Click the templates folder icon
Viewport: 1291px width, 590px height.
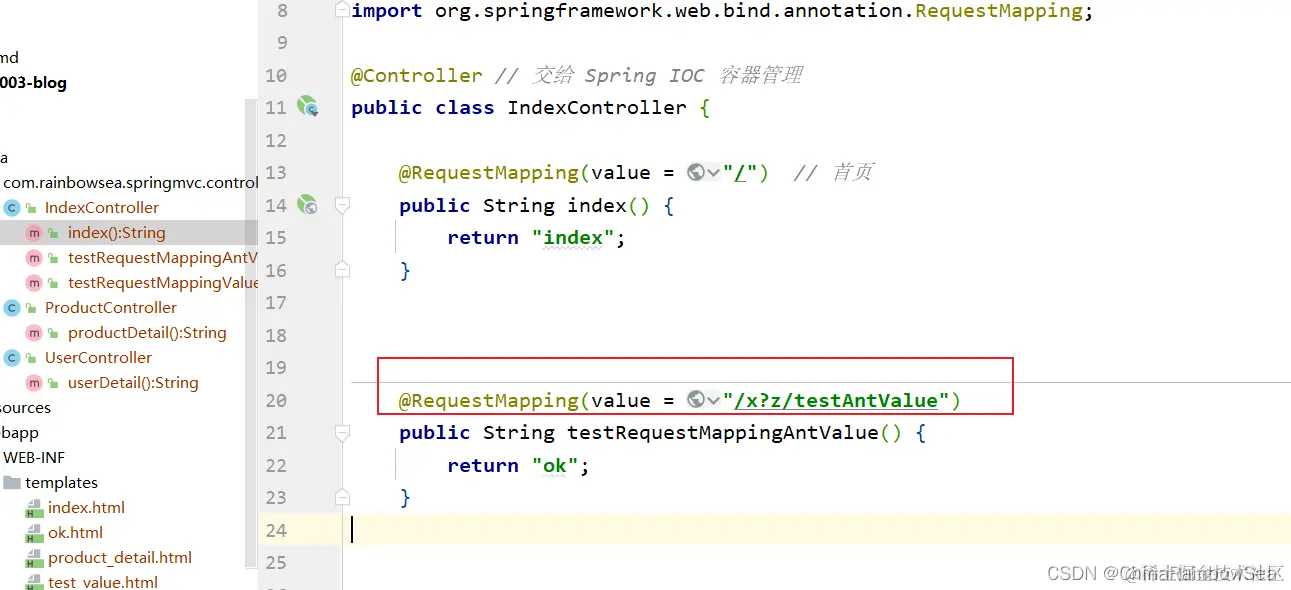pos(12,482)
